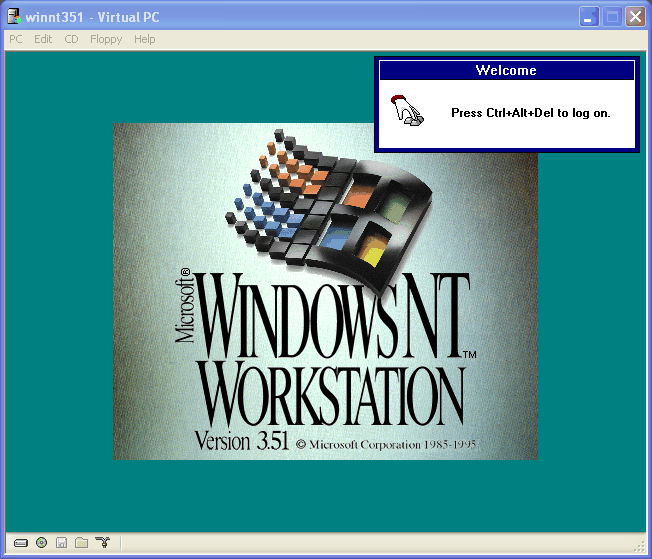652x559 pixels.
Task: Open the CD menu
Action: click(x=71, y=39)
